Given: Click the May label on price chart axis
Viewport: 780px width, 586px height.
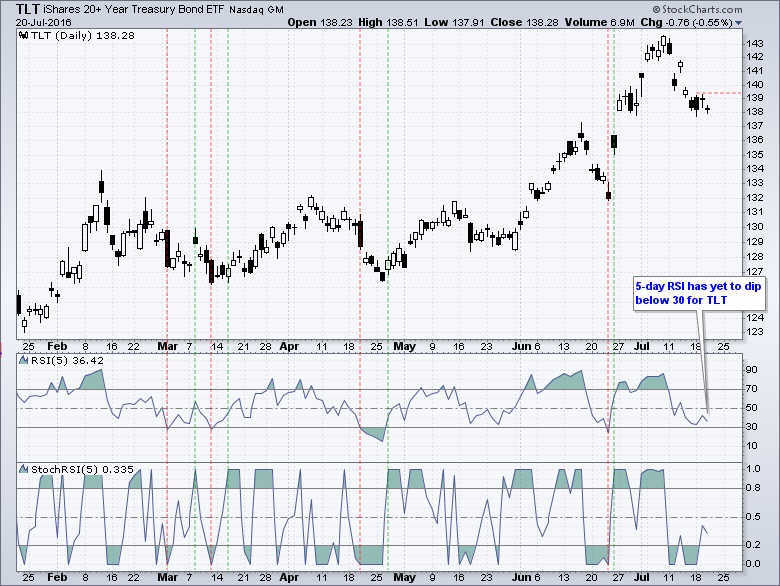Looking at the screenshot, I should 404,346.
